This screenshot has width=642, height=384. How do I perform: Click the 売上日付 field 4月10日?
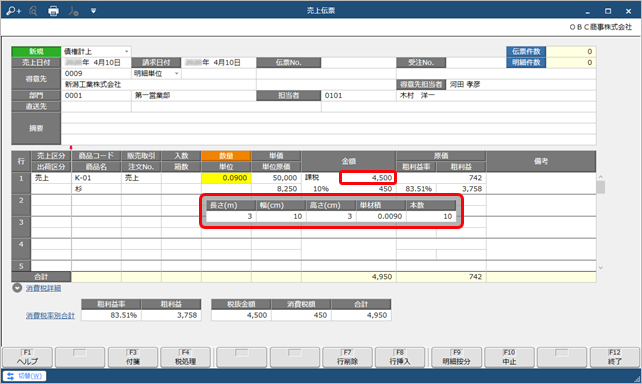click(96, 63)
